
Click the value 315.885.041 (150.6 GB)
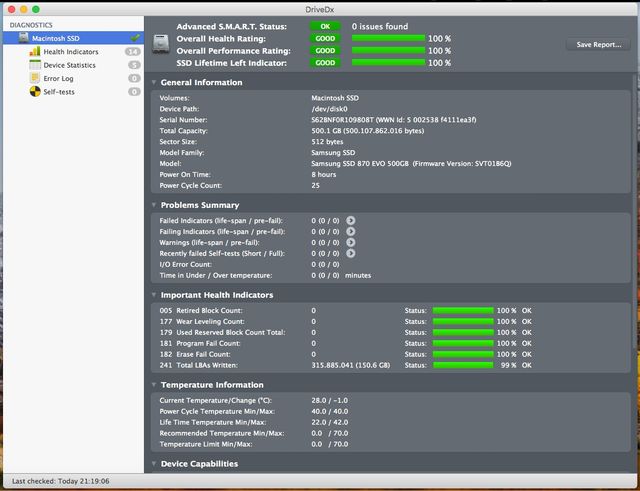pyautogui.click(x=351, y=365)
